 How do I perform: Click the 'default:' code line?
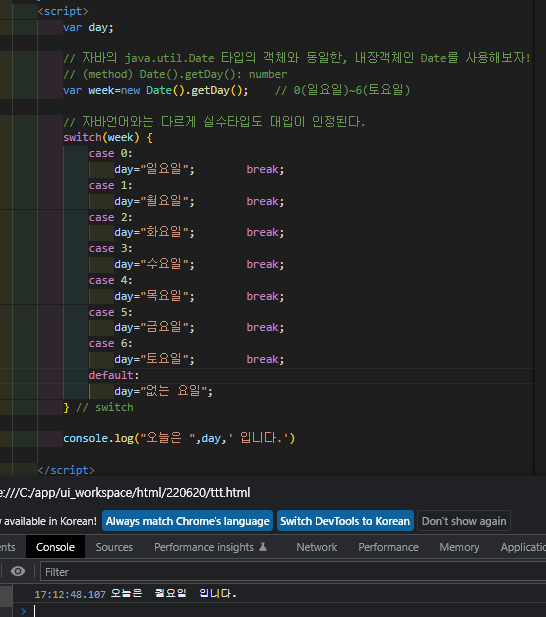[114, 375]
